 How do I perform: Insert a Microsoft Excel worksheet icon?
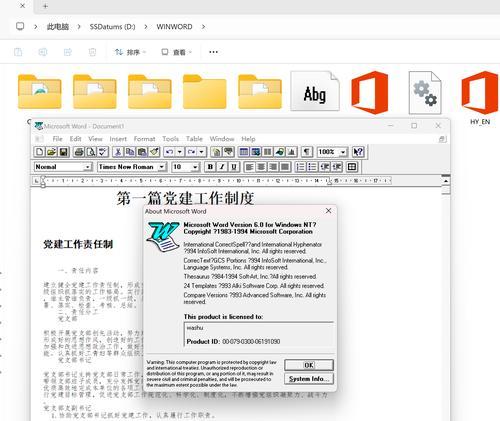pos(256,152)
